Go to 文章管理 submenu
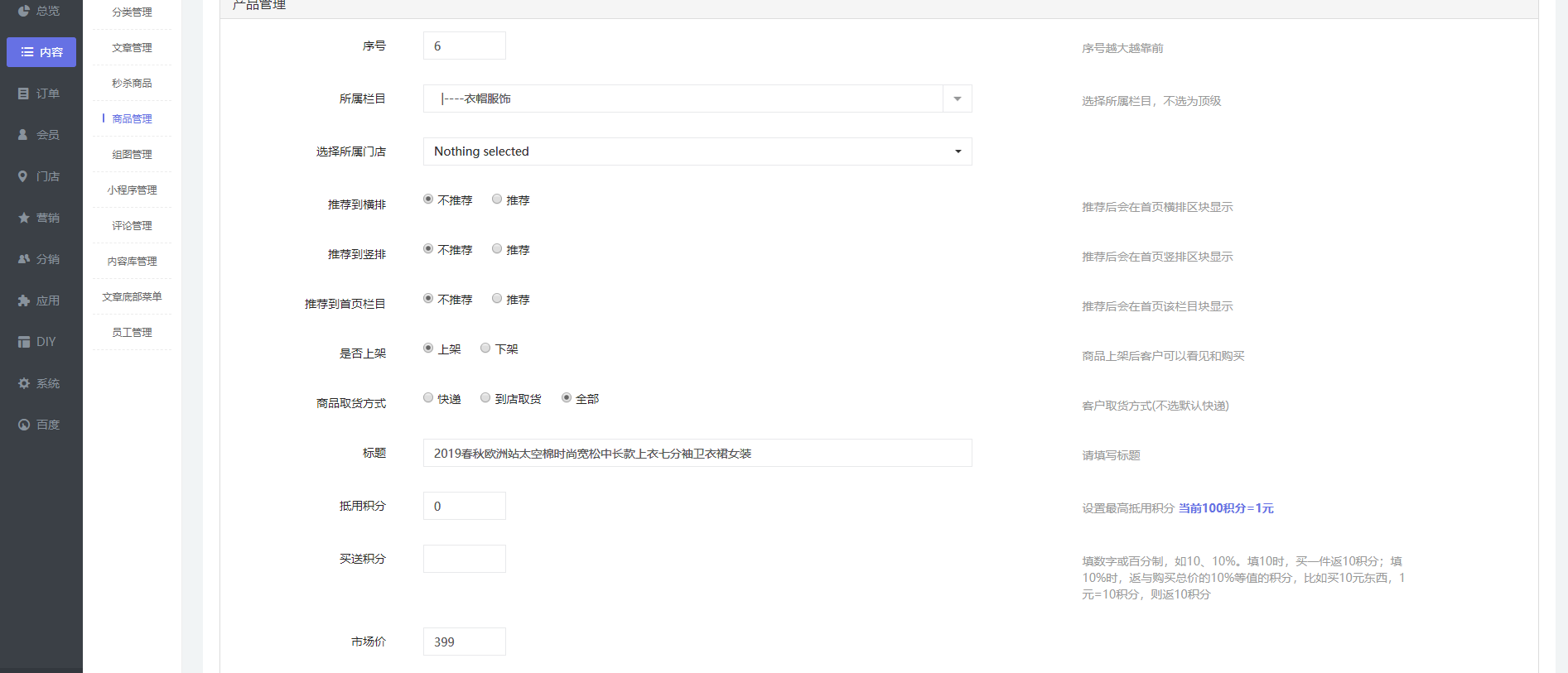Screen dimensions: 1568x673 point(133,48)
